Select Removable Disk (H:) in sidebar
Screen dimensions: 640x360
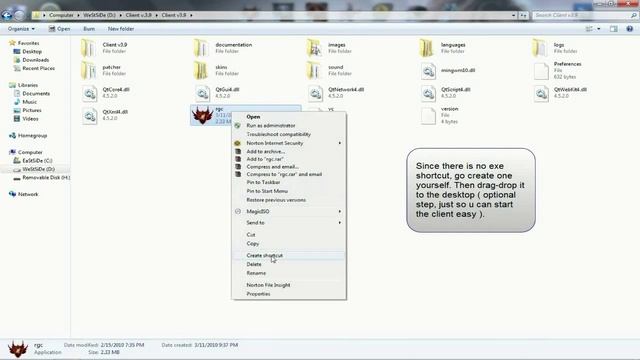coord(42,178)
